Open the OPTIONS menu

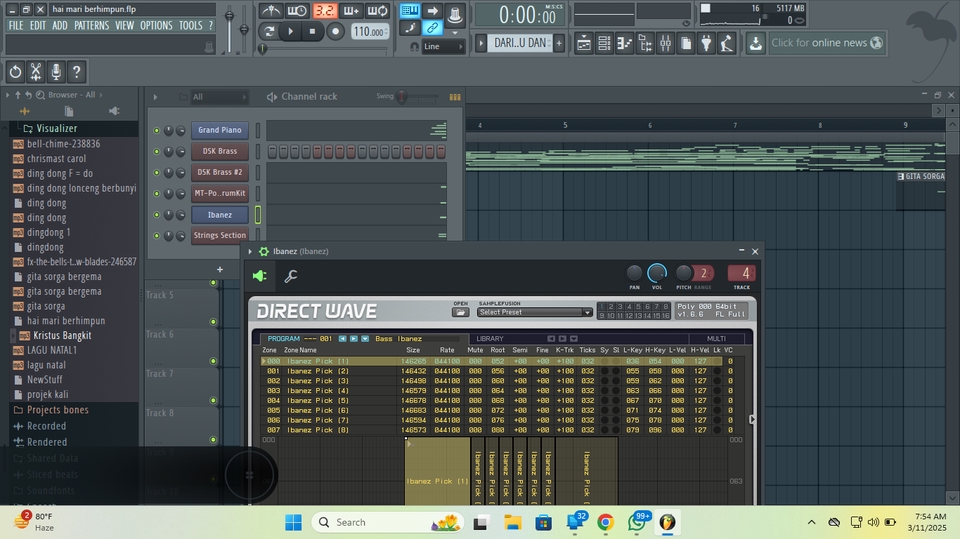[x=156, y=26]
